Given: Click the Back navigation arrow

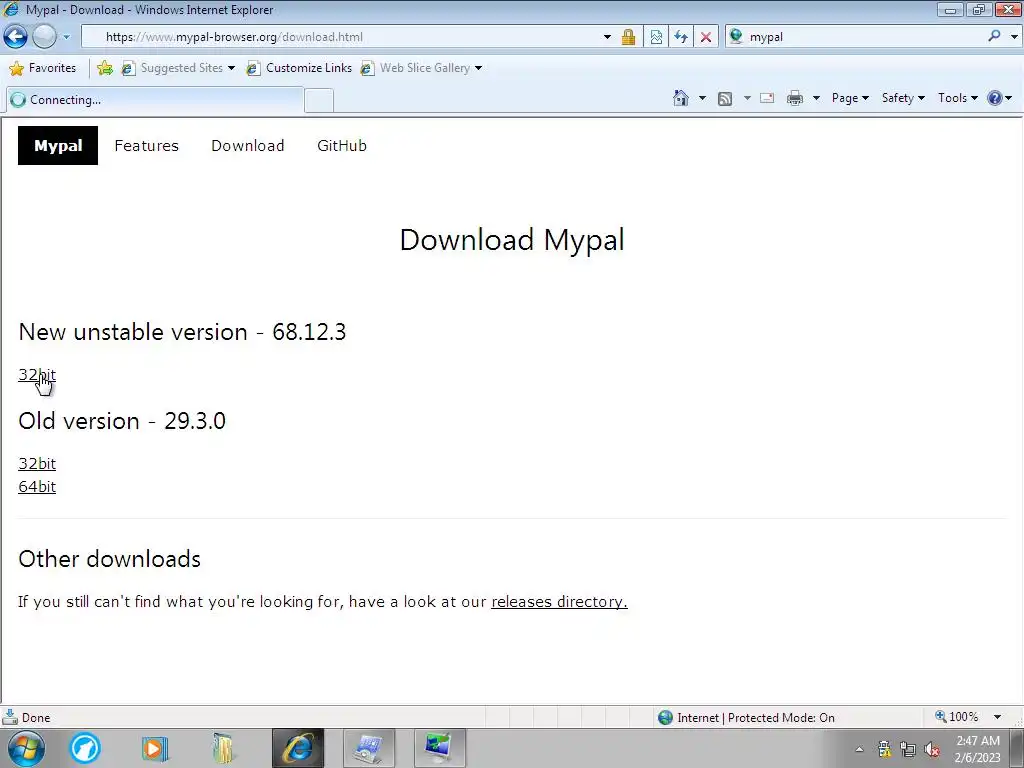Looking at the screenshot, I should 16,37.
